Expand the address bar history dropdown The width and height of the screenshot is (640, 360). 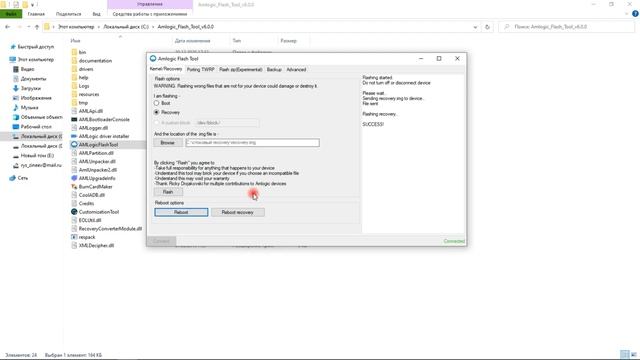(x=475, y=27)
